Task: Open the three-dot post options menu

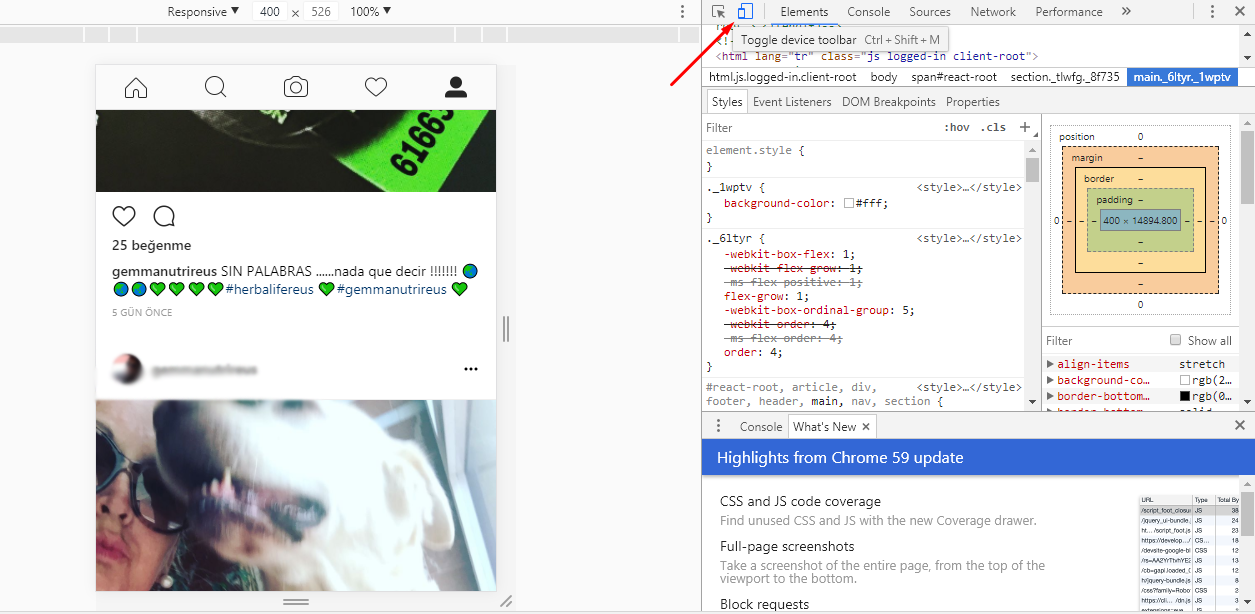Action: pos(471,369)
